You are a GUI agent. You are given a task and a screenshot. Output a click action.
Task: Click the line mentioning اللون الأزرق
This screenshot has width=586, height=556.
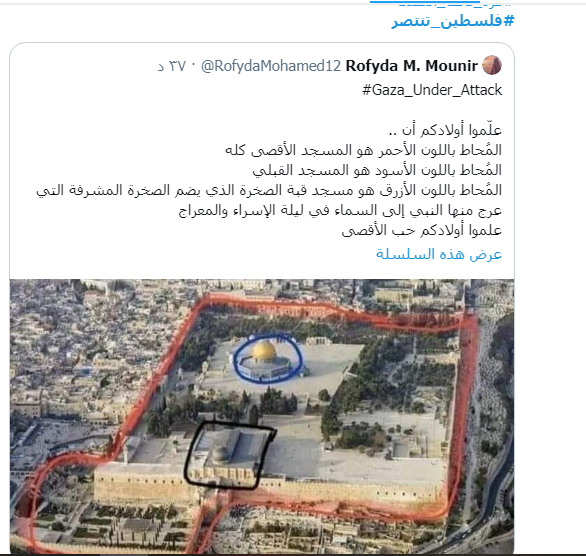[x=269, y=191]
